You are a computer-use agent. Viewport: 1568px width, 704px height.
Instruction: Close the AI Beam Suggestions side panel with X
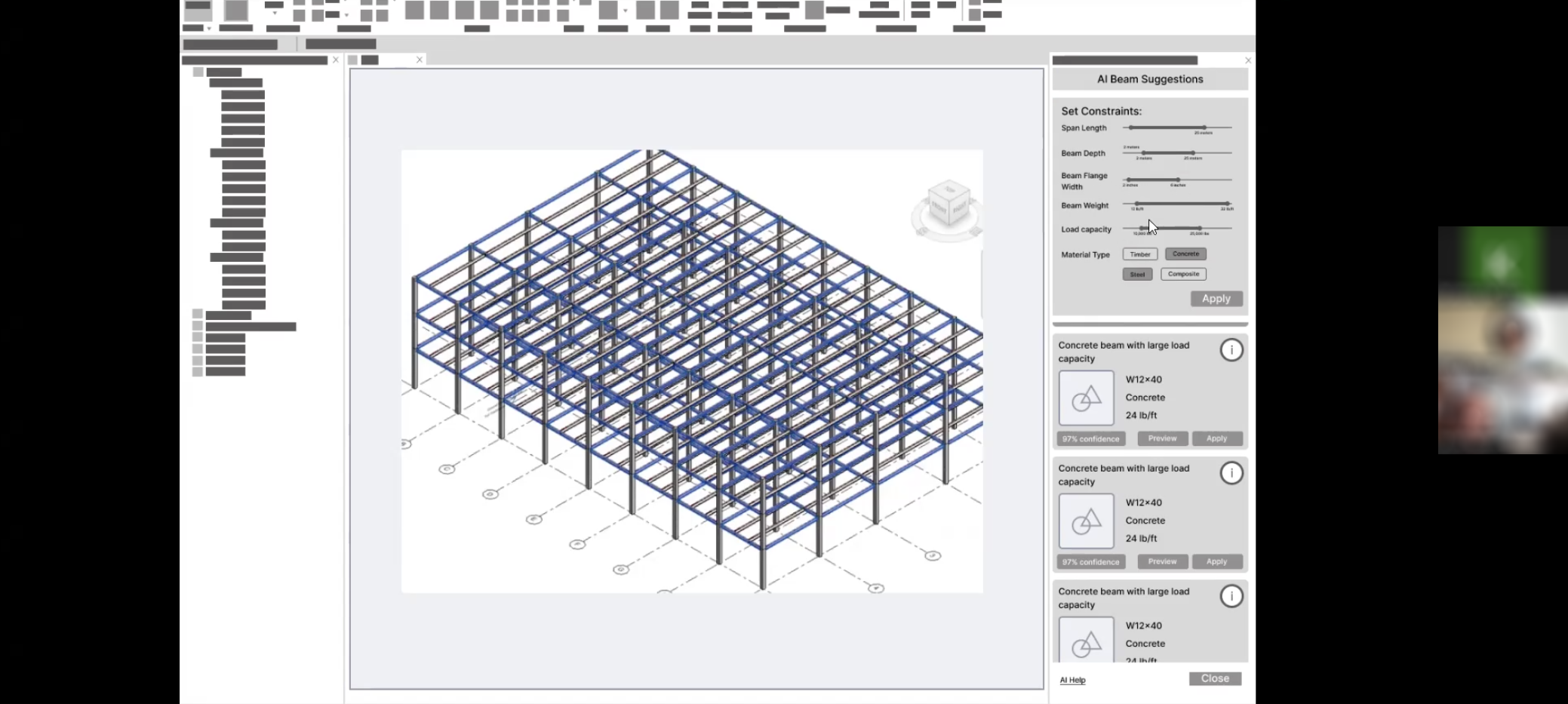click(x=1248, y=60)
